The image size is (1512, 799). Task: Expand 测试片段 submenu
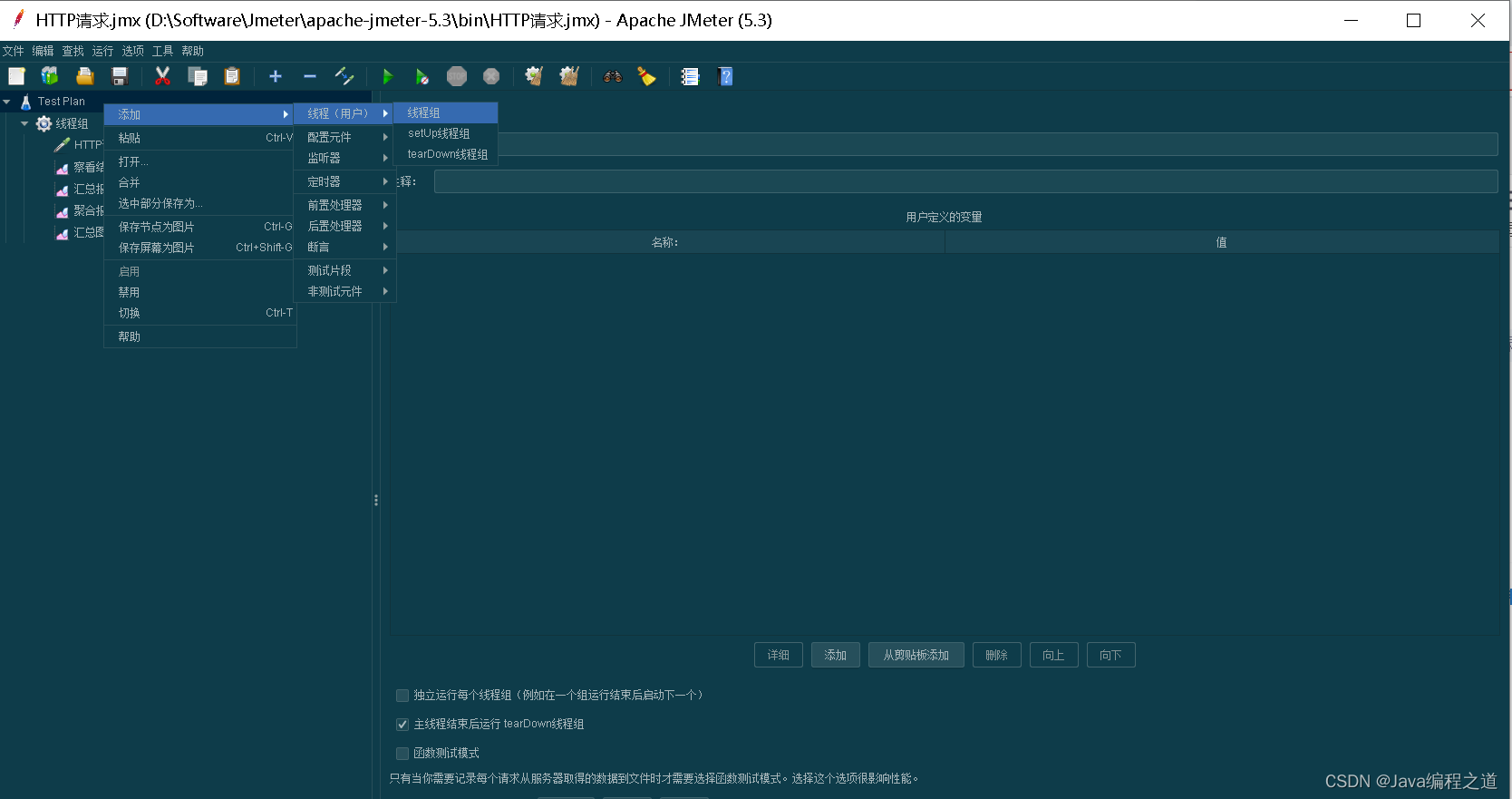tap(345, 270)
